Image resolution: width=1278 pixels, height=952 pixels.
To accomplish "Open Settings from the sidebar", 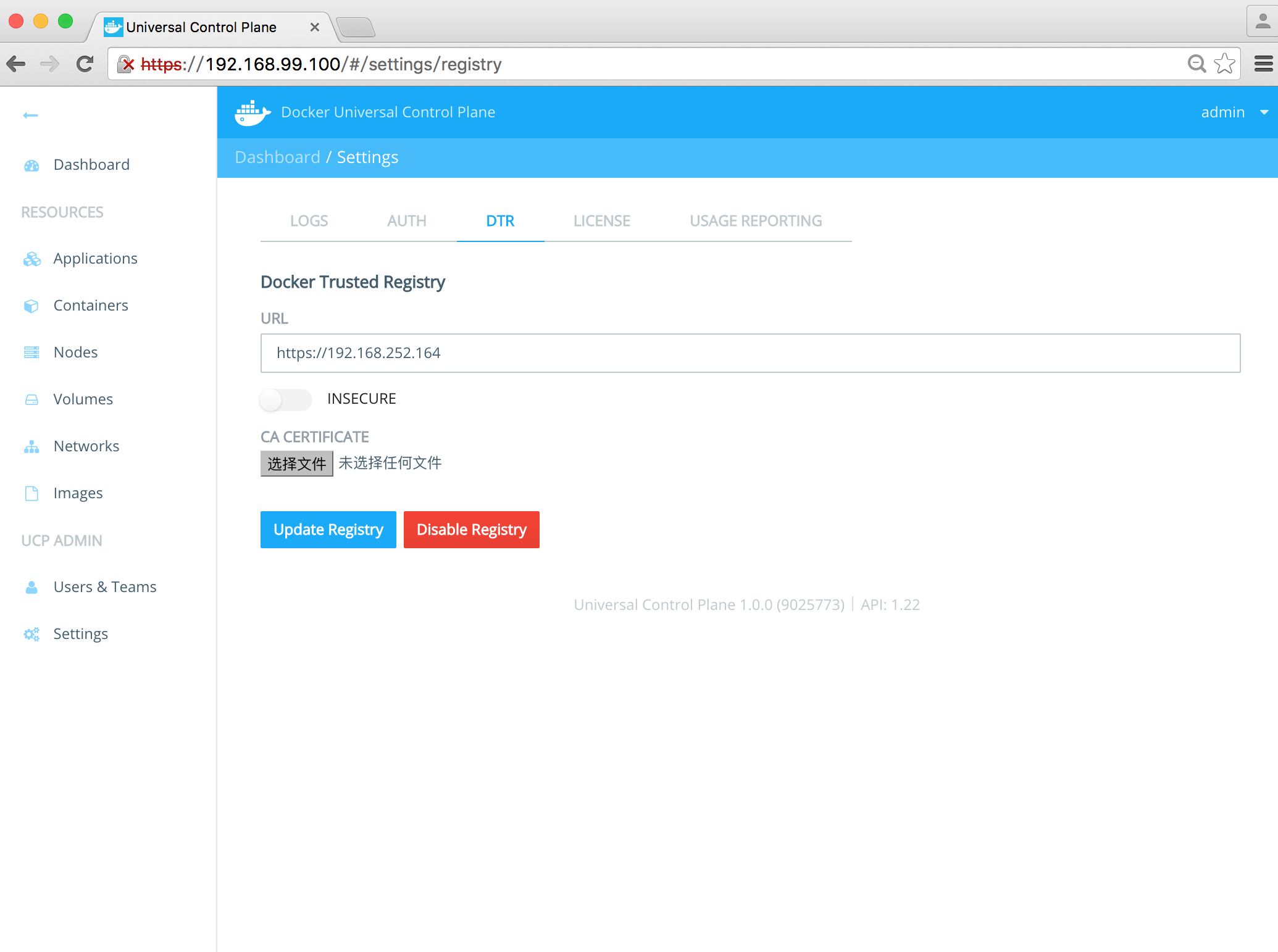I will point(80,634).
